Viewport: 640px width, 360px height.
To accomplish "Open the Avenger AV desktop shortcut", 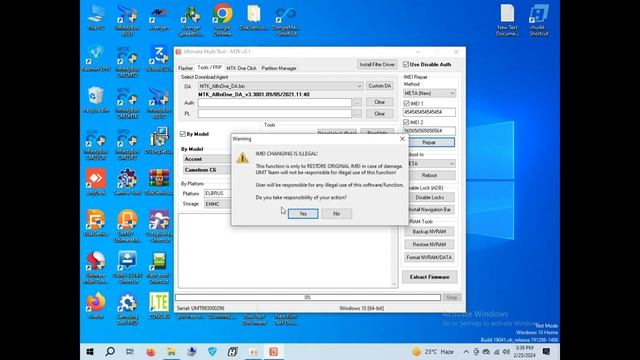I will tap(159, 17).
